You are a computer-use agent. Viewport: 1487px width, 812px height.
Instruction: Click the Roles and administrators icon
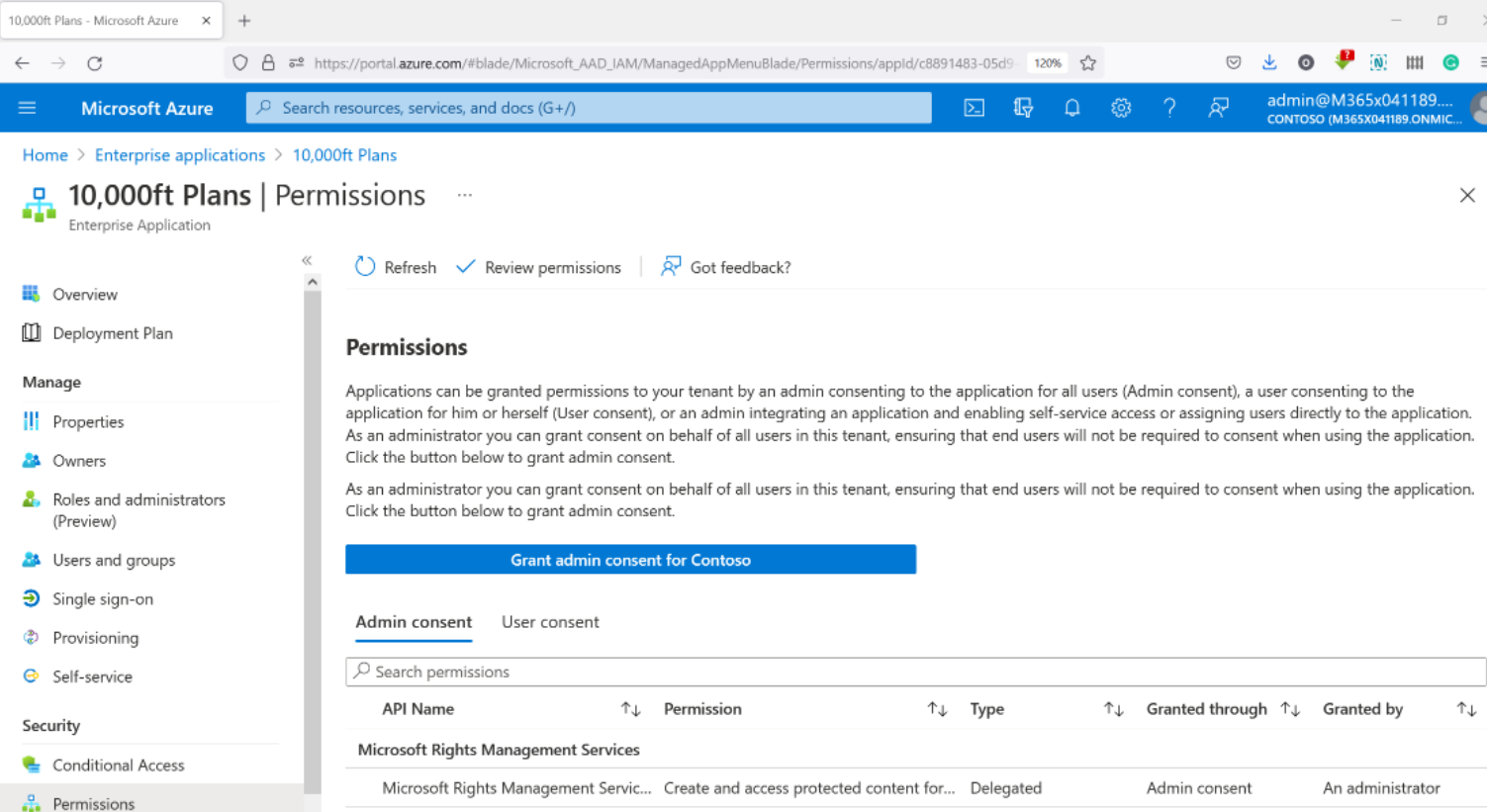coord(32,499)
